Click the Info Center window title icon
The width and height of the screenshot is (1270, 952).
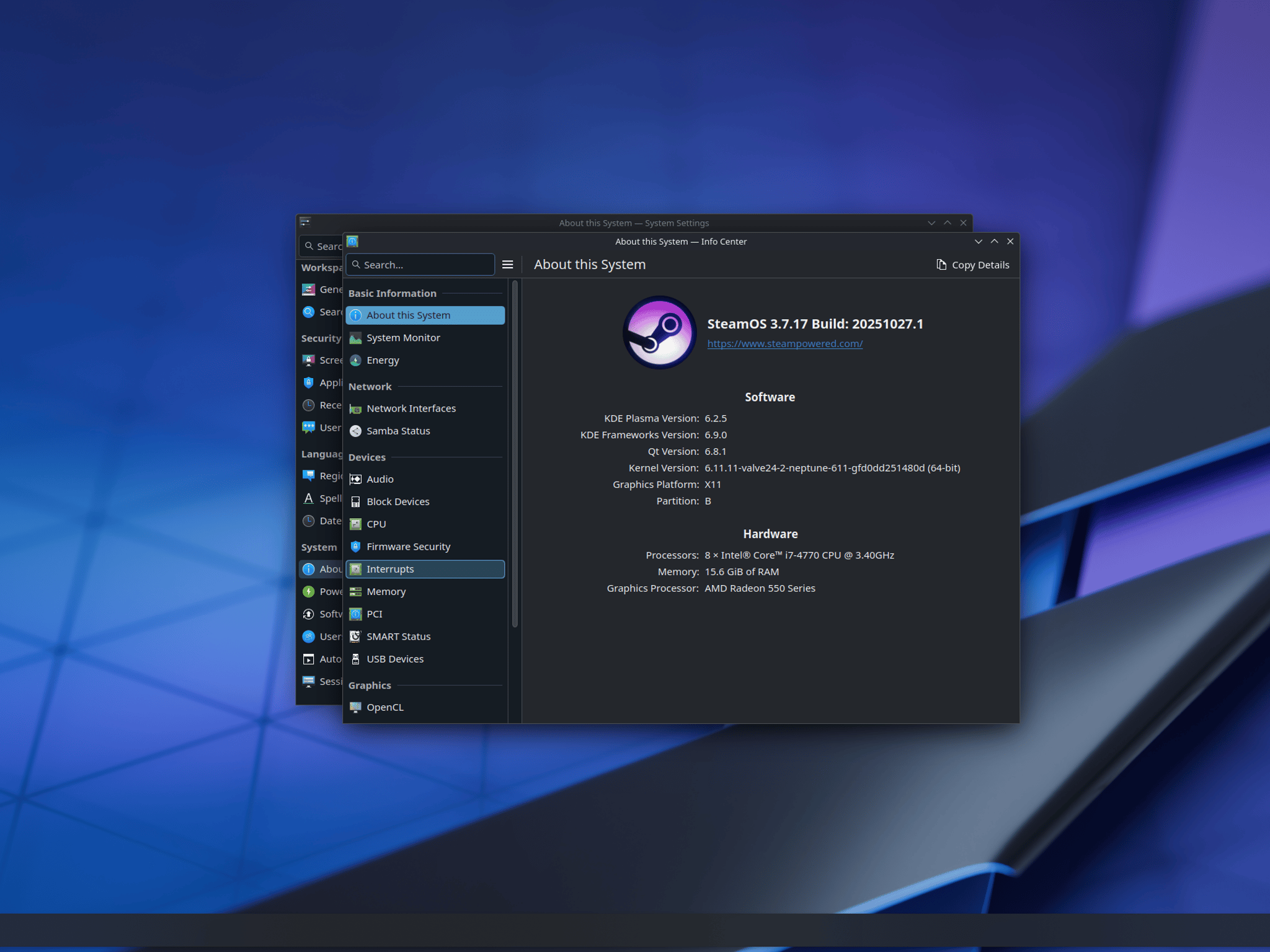pos(352,241)
